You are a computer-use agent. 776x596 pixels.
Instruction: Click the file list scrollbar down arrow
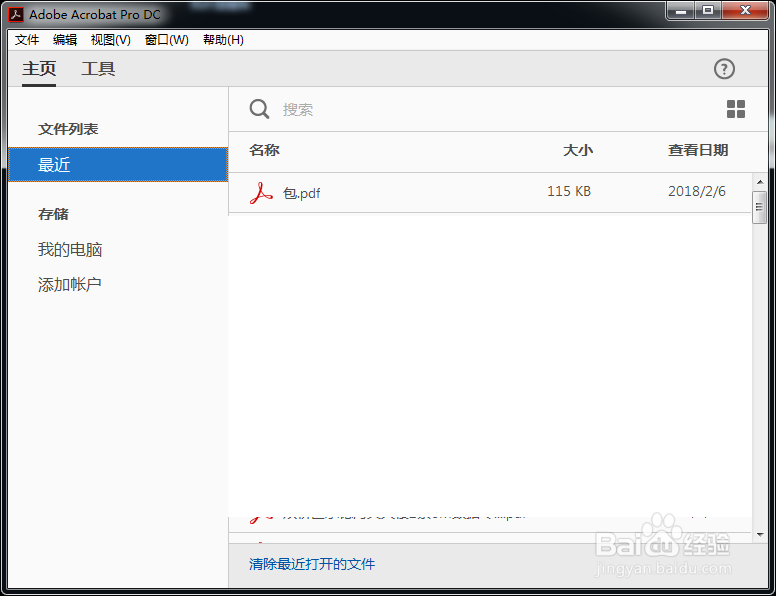click(760, 535)
